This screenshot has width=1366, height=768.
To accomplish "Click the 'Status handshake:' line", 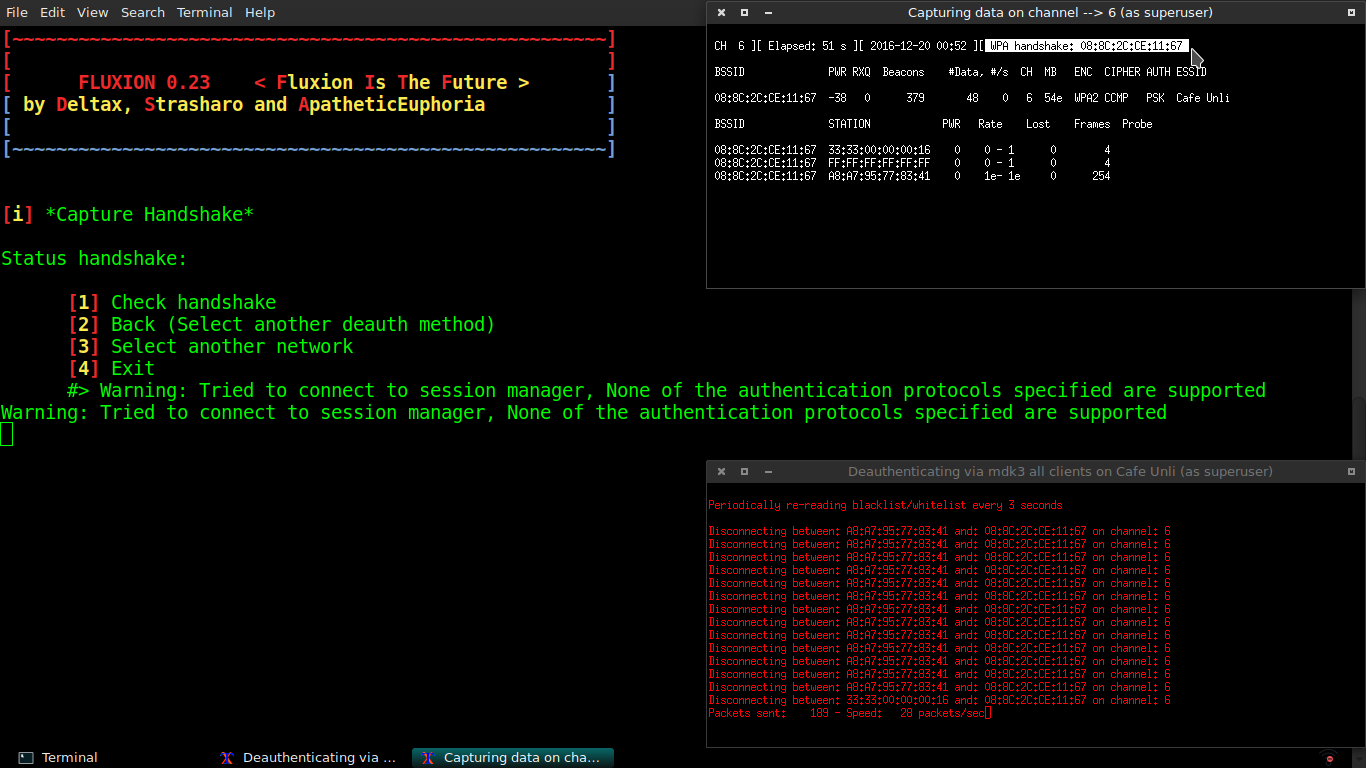I will 94,258.
